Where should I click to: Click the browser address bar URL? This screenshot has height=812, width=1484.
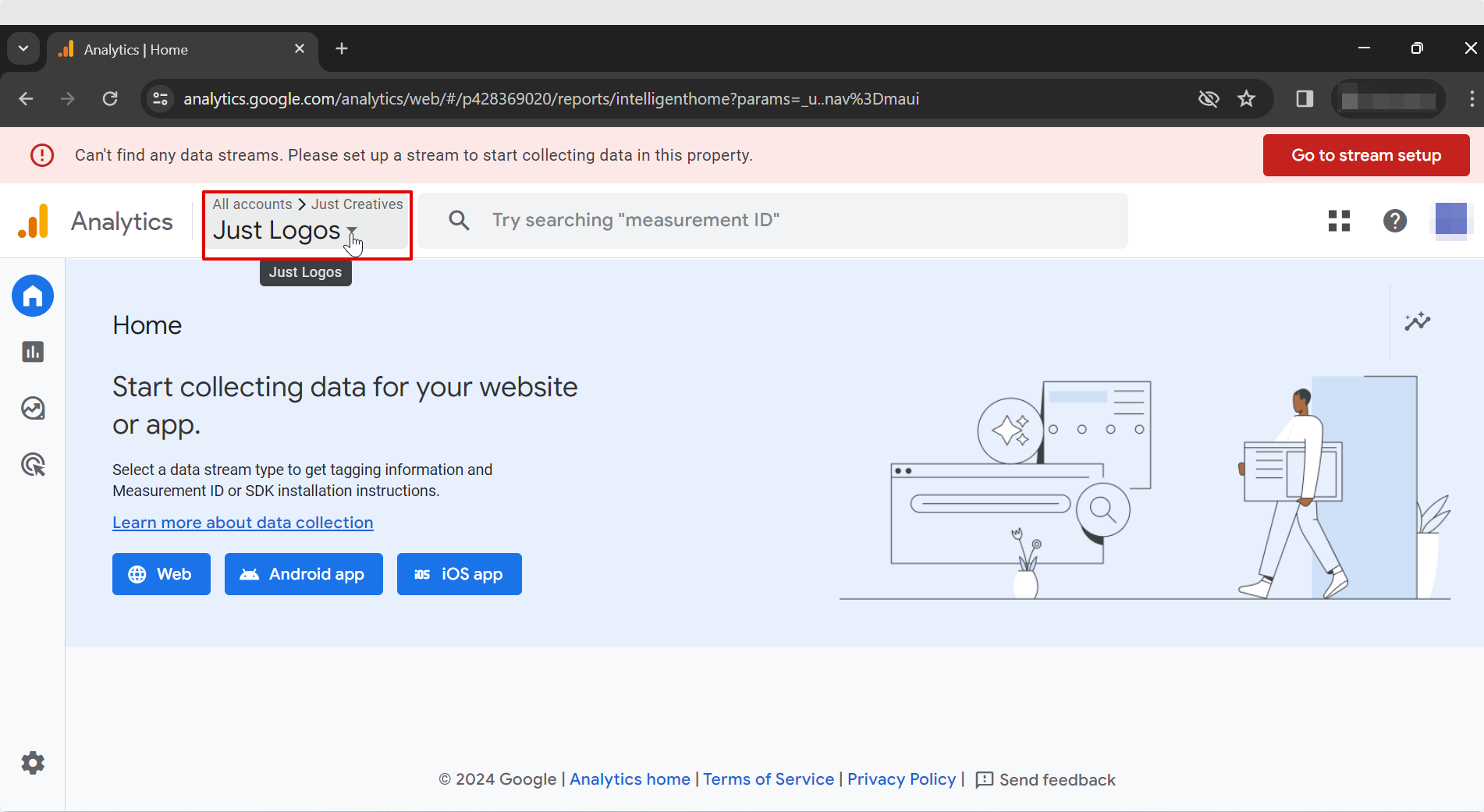[551, 99]
